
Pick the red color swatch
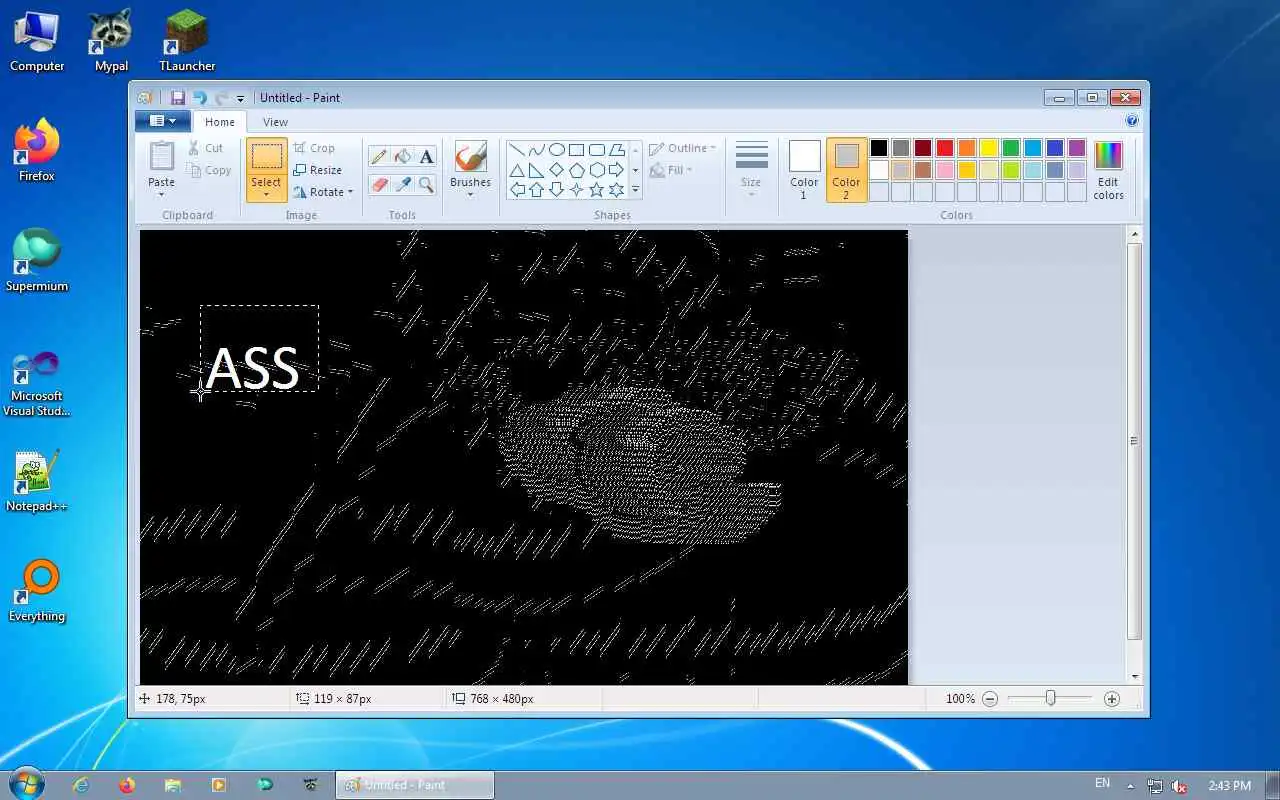tap(944, 148)
